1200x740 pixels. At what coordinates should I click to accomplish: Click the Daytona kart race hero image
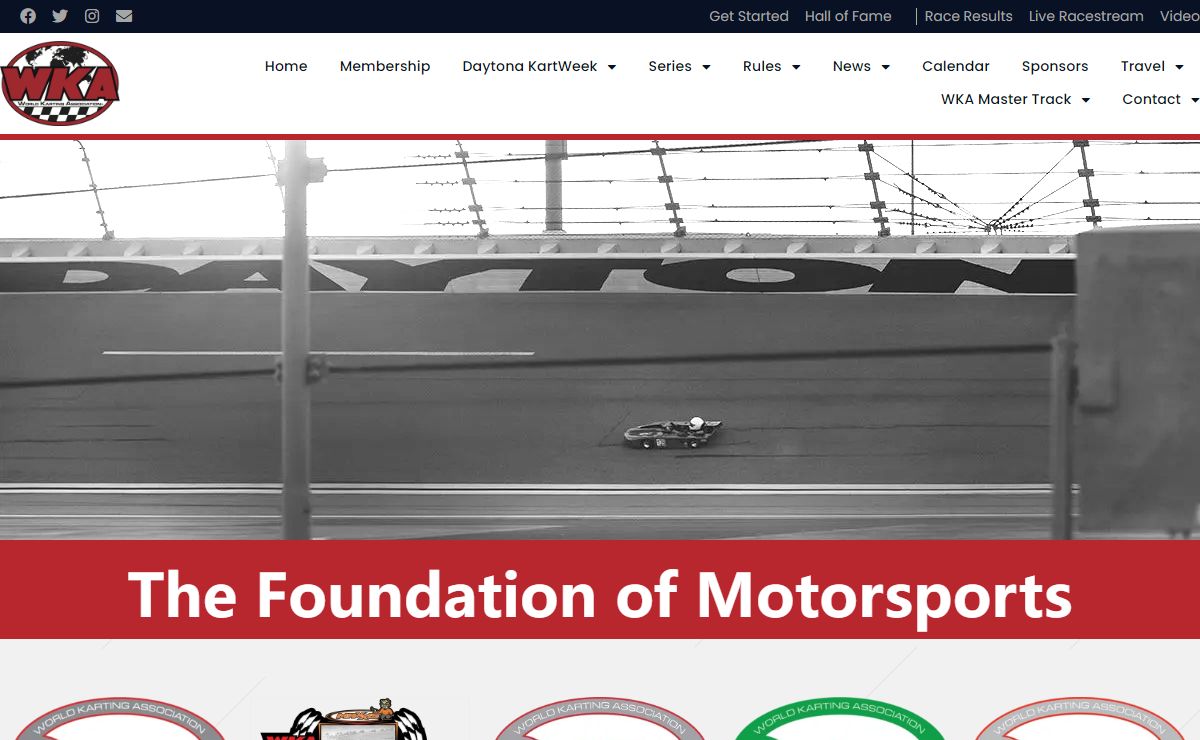pos(600,340)
